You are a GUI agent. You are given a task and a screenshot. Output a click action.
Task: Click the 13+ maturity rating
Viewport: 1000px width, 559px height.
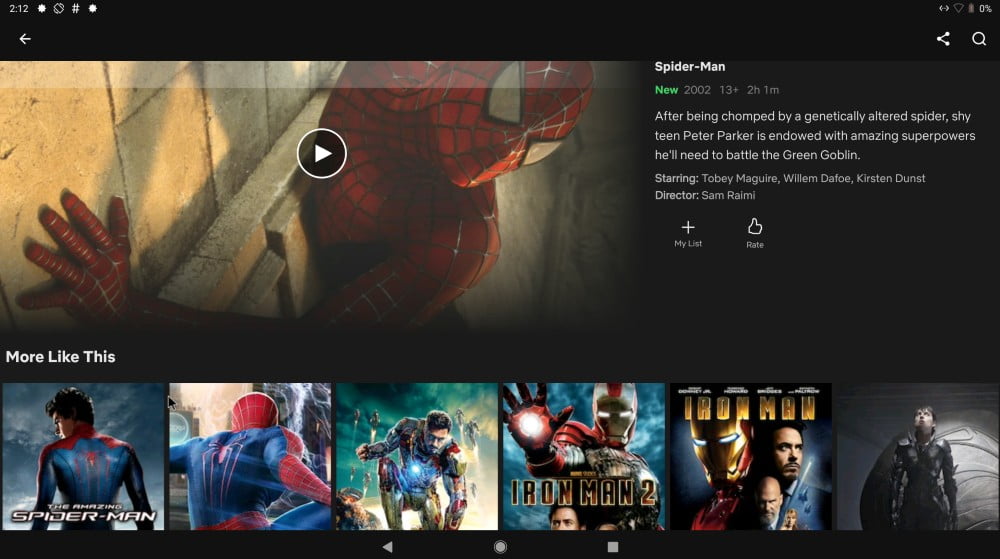point(728,90)
